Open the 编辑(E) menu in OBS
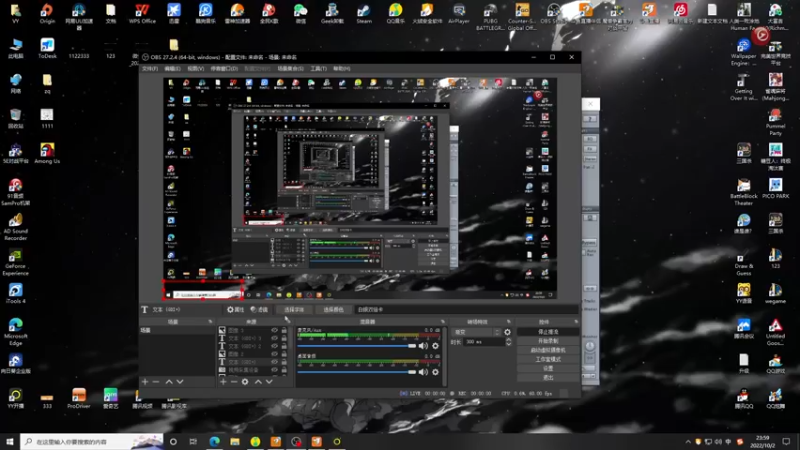Screen dimensions: 800x450 pos(172,68)
